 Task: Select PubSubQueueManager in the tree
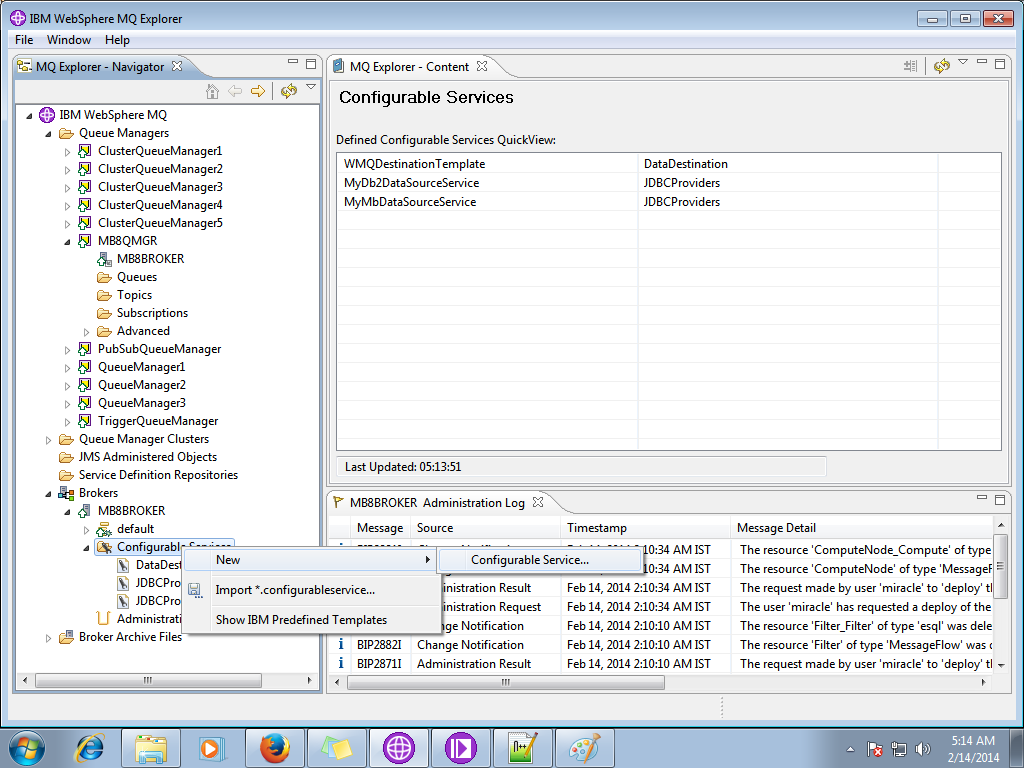pos(159,349)
